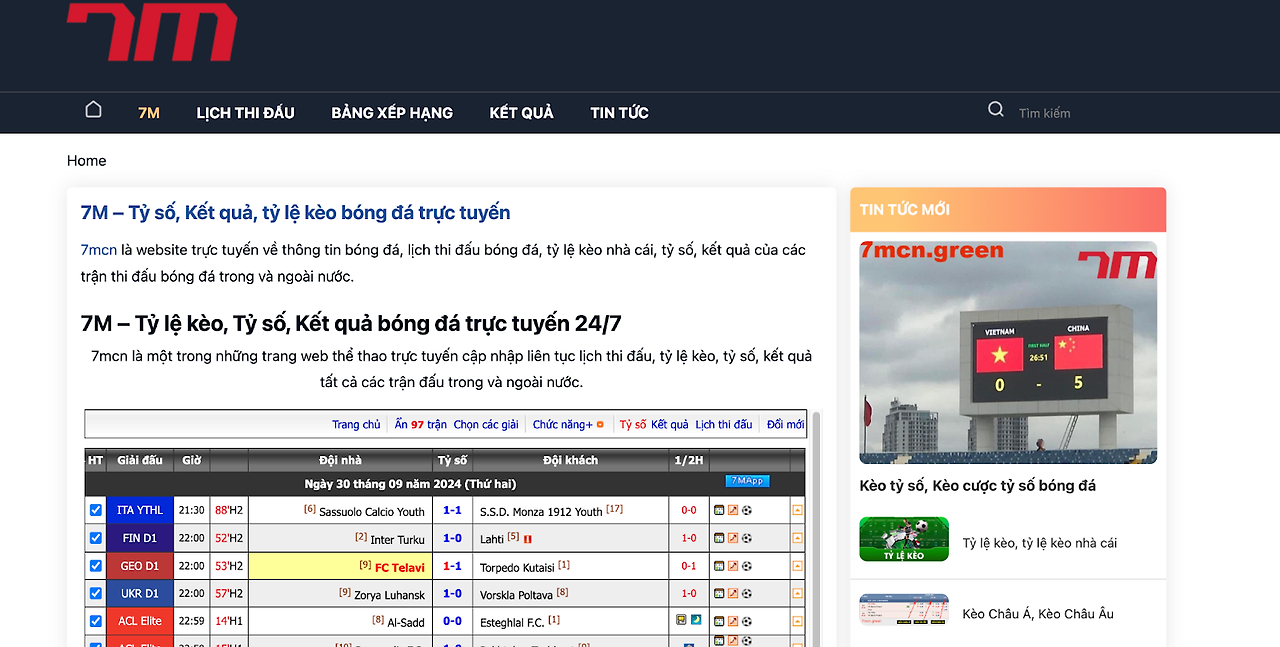The height and width of the screenshot is (647, 1280).
Task: Select the 7M navigation menu item
Action: tap(149, 112)
